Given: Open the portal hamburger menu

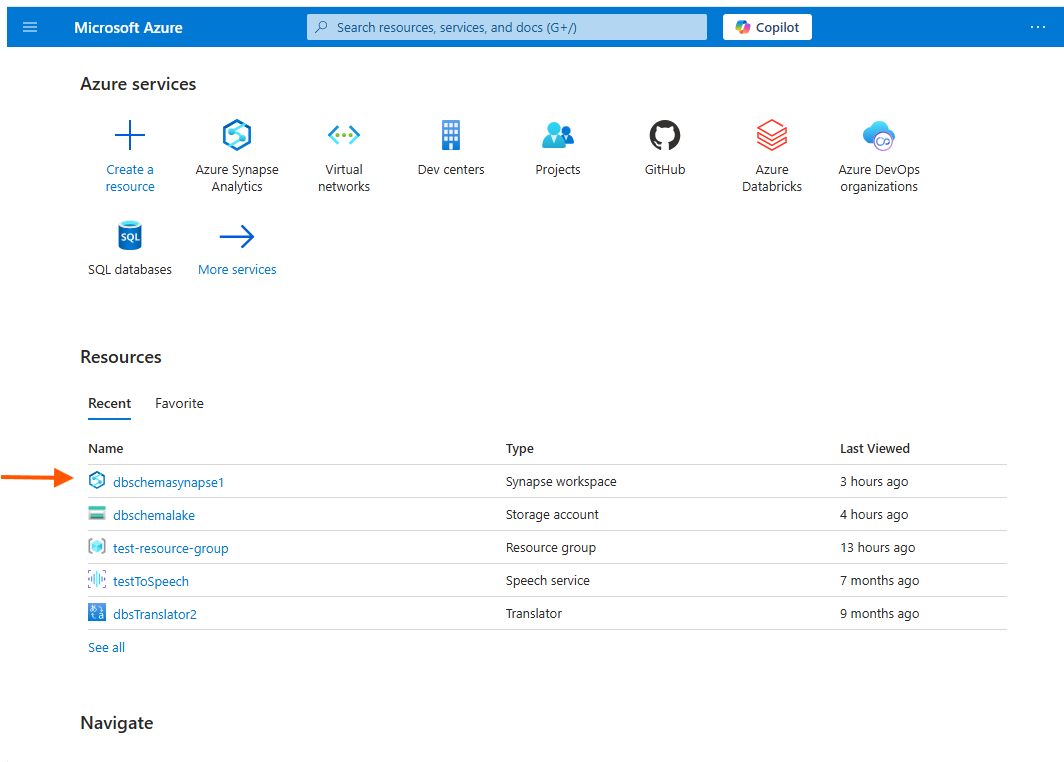Looking at the screenshot, I should tap(30, 27).
